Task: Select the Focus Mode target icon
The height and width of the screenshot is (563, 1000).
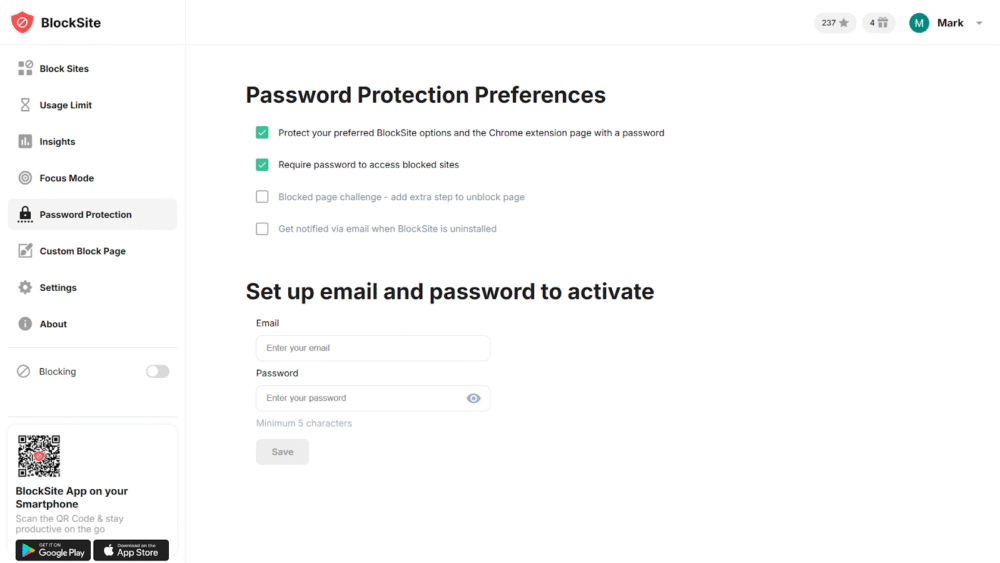Action: click(x=25, y=178)
